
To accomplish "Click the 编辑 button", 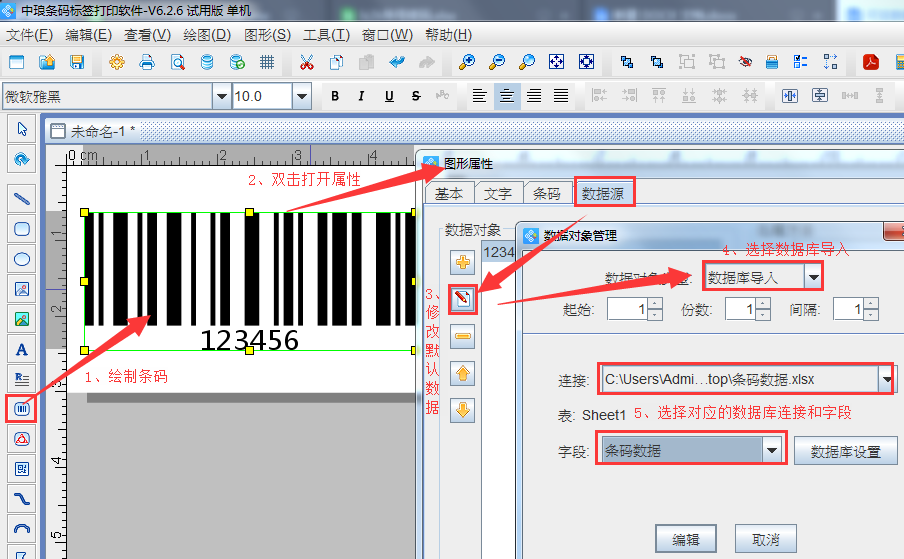I will [686, 539].
